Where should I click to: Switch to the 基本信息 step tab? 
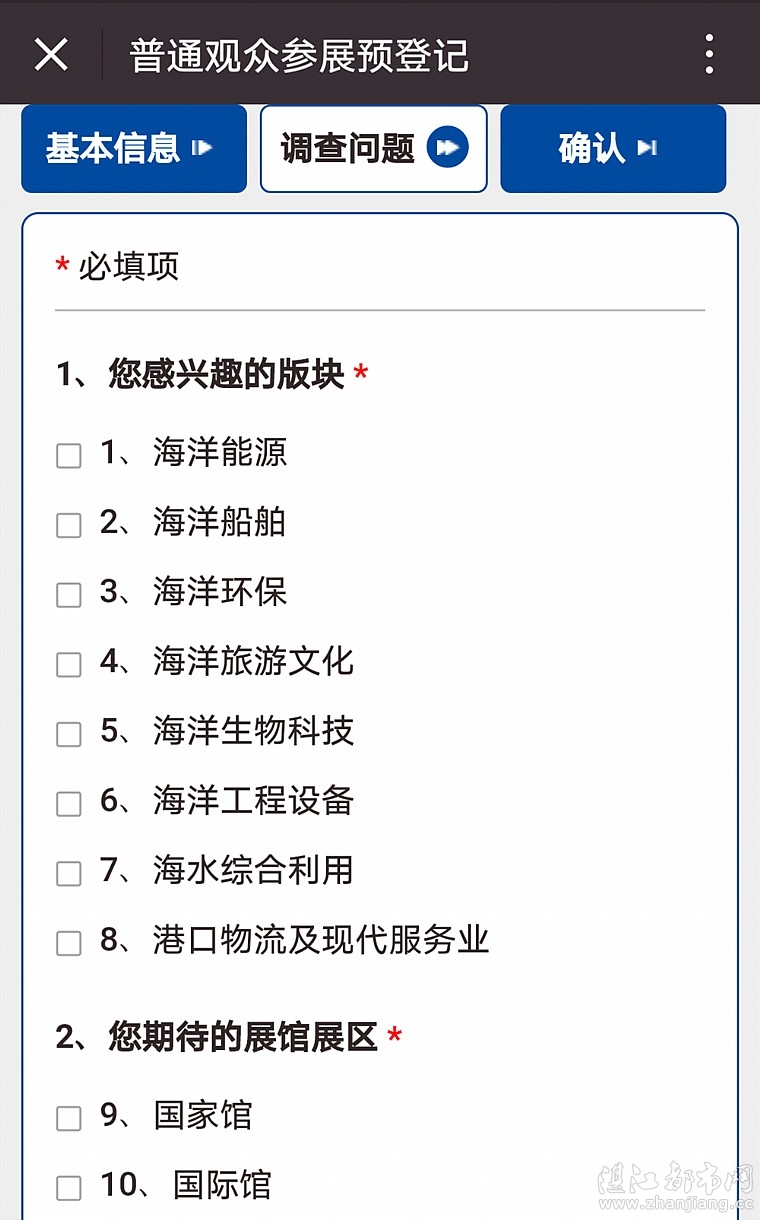112,148
